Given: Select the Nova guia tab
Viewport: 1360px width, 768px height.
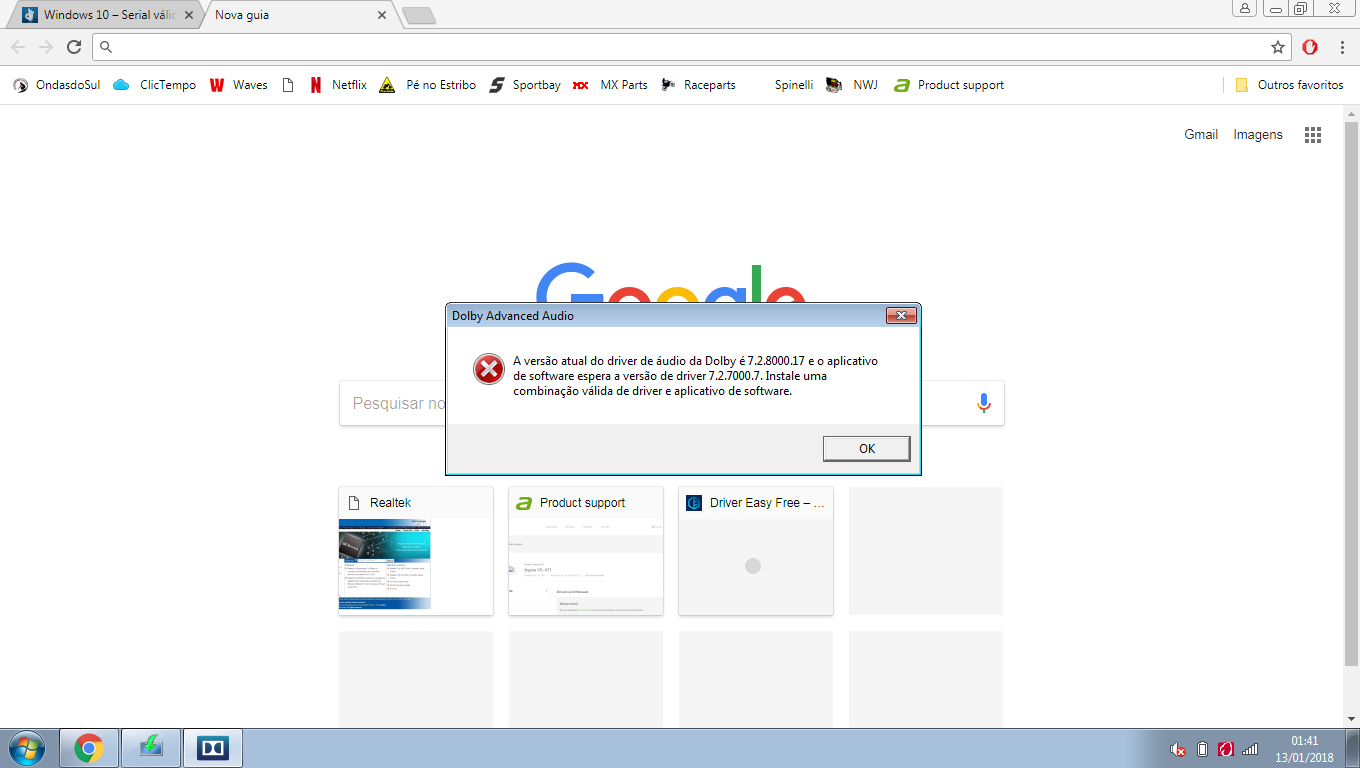Looking at the screenshot, I should [296, 15].
